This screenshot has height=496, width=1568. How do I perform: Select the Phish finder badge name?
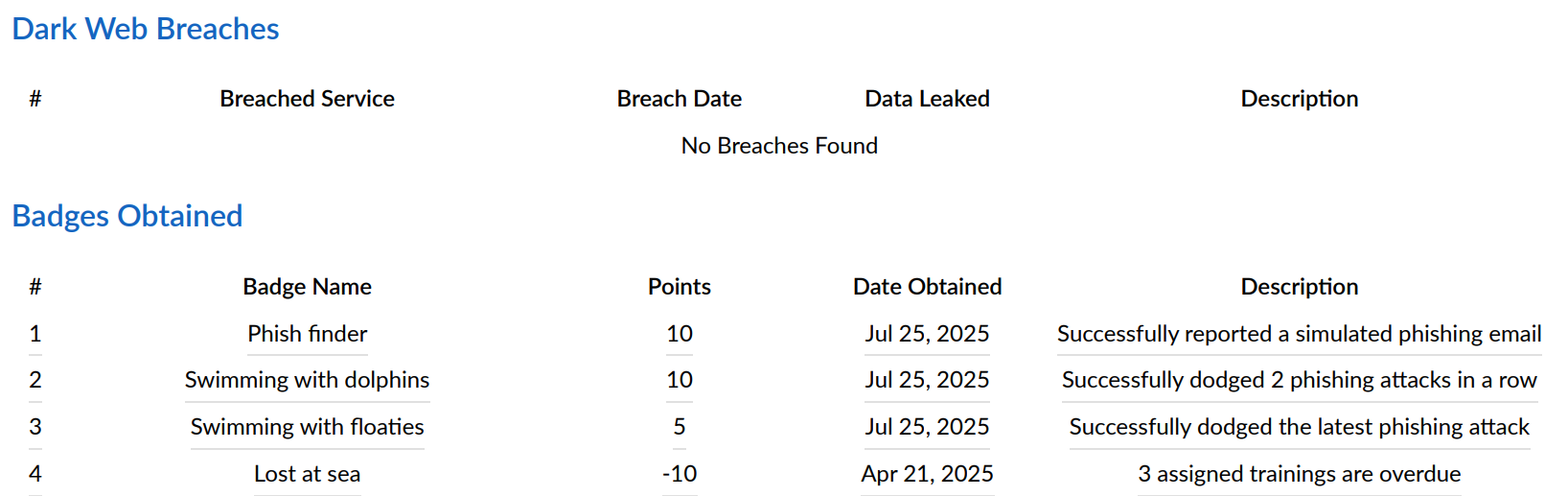click(x=307, y=334)
